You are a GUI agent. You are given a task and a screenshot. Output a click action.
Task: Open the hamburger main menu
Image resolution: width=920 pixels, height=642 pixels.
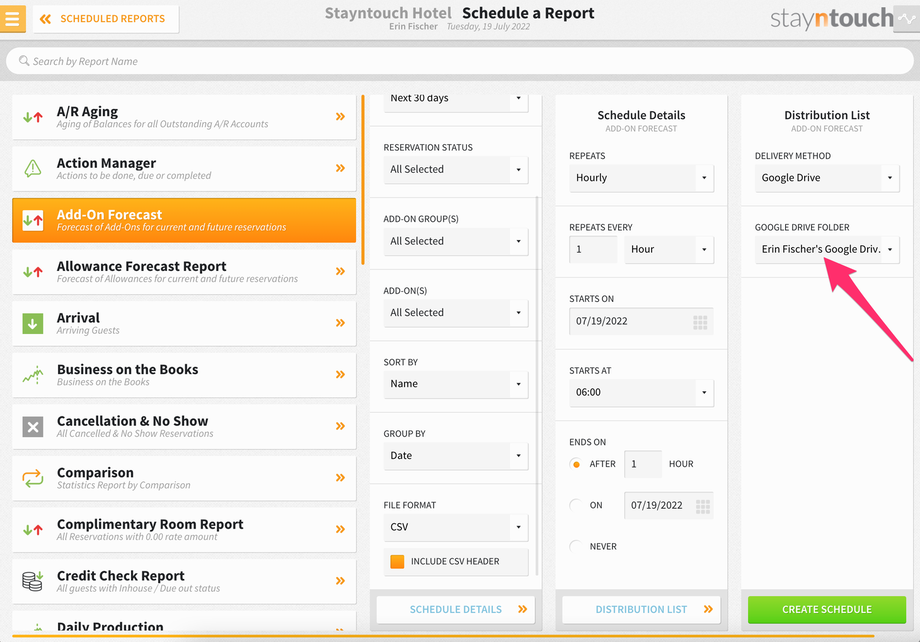point(12,19)
